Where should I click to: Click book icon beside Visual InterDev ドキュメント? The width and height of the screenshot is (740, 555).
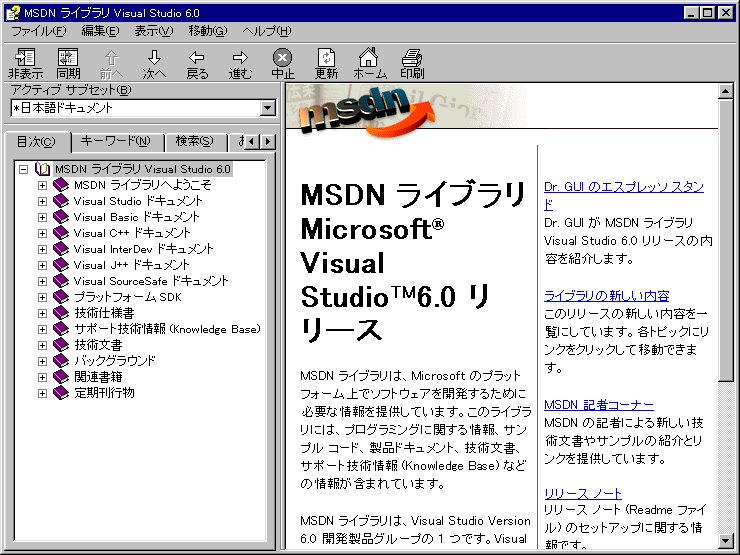click(61, 249)
